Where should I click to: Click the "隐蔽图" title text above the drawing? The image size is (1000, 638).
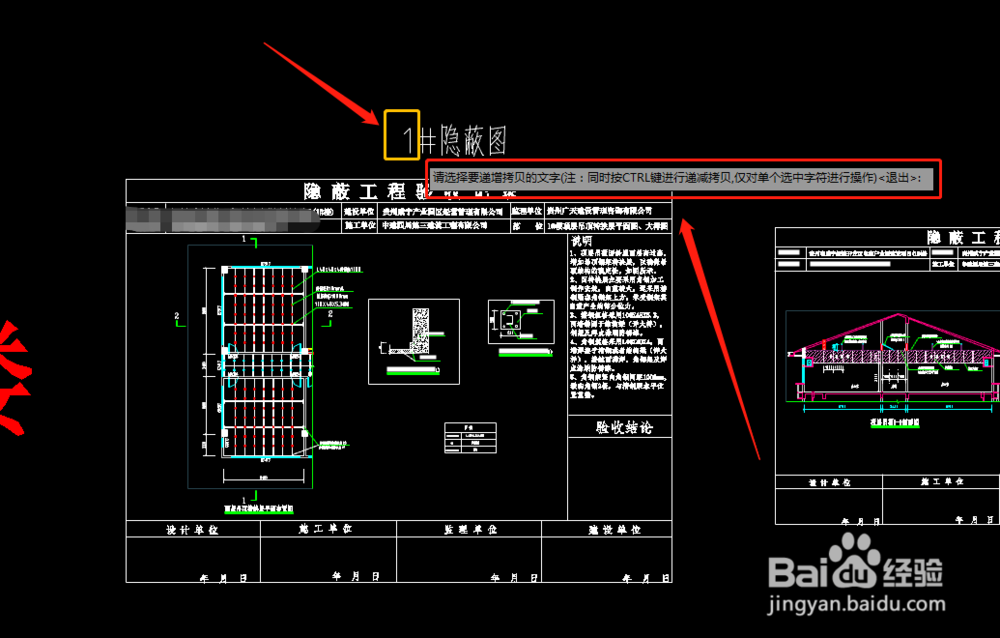[474, 140]
